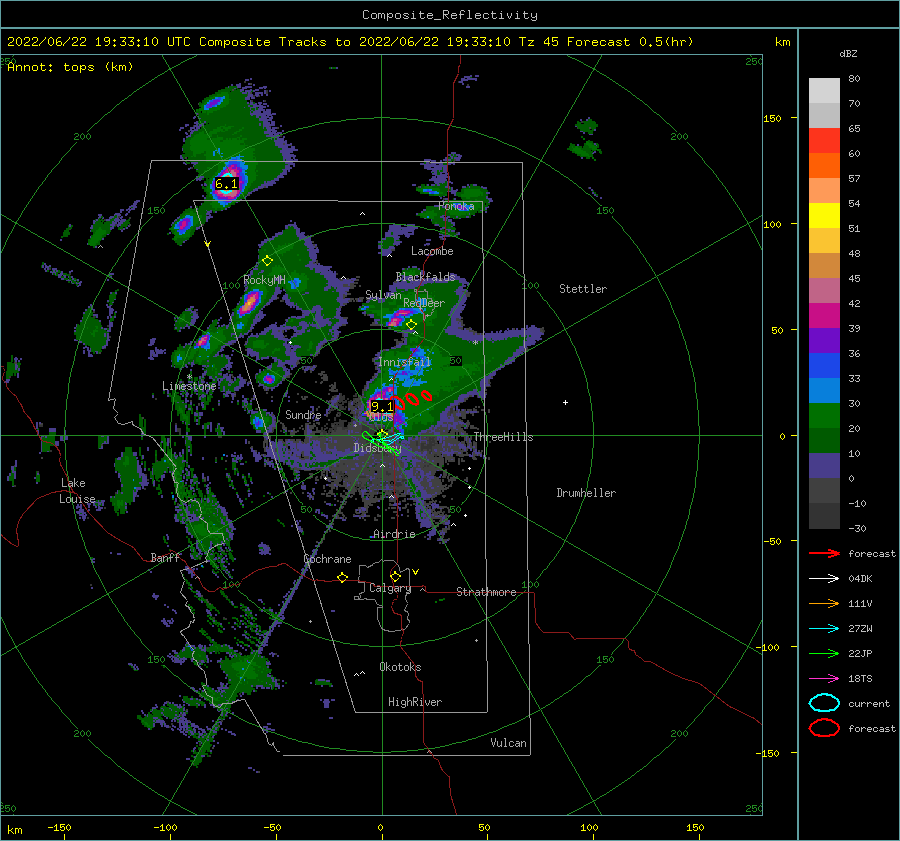Click the Strathmore town label
Viewport: 900px width, 841px height.
[x=486, y=592]
